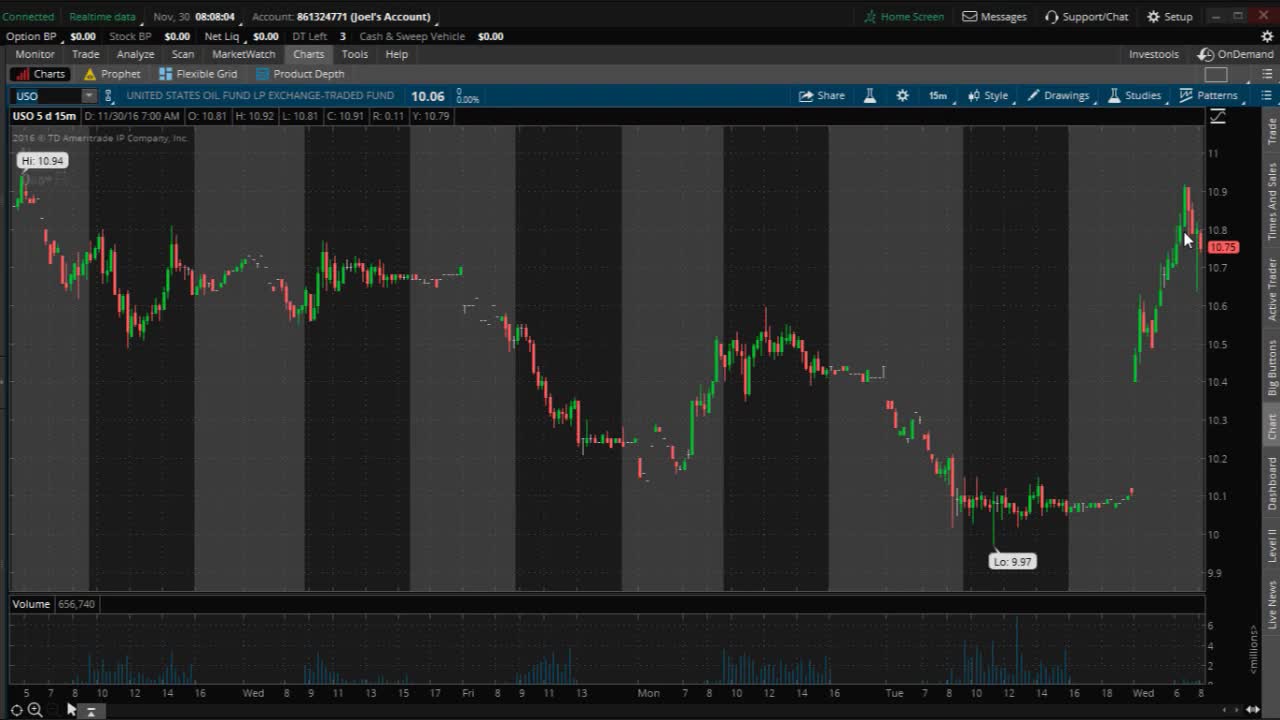This screenshot has height=720, width=1280.
Task: Select the Product Depth subtab
Action: coord(300,74)
